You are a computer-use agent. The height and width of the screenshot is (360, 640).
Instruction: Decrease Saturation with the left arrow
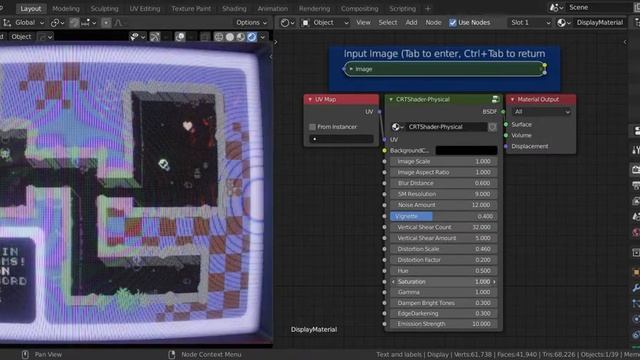point(393,282)
